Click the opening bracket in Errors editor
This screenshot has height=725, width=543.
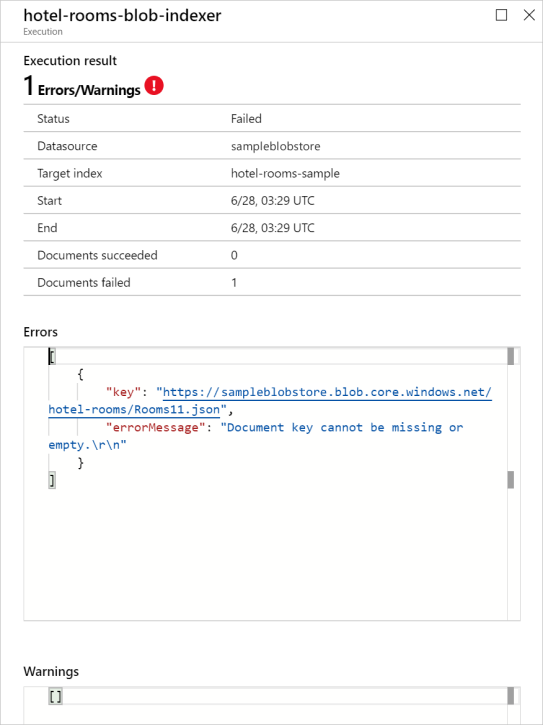click(x=52, y=356)
